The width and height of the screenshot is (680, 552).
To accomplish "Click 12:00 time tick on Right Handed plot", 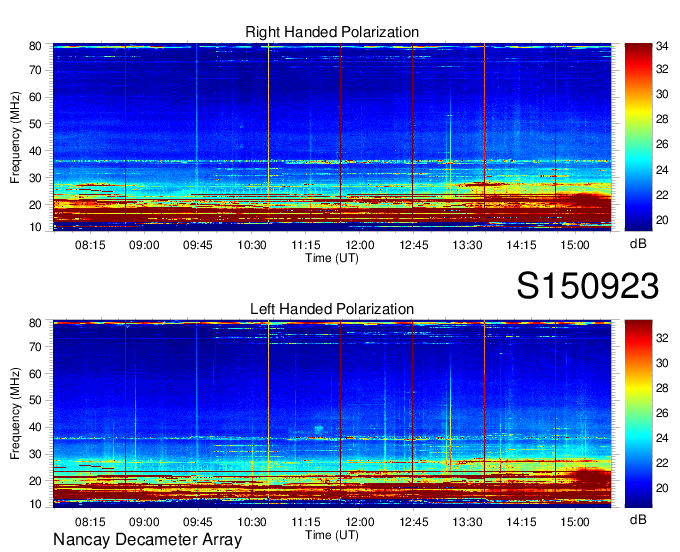I will [360, 245].
